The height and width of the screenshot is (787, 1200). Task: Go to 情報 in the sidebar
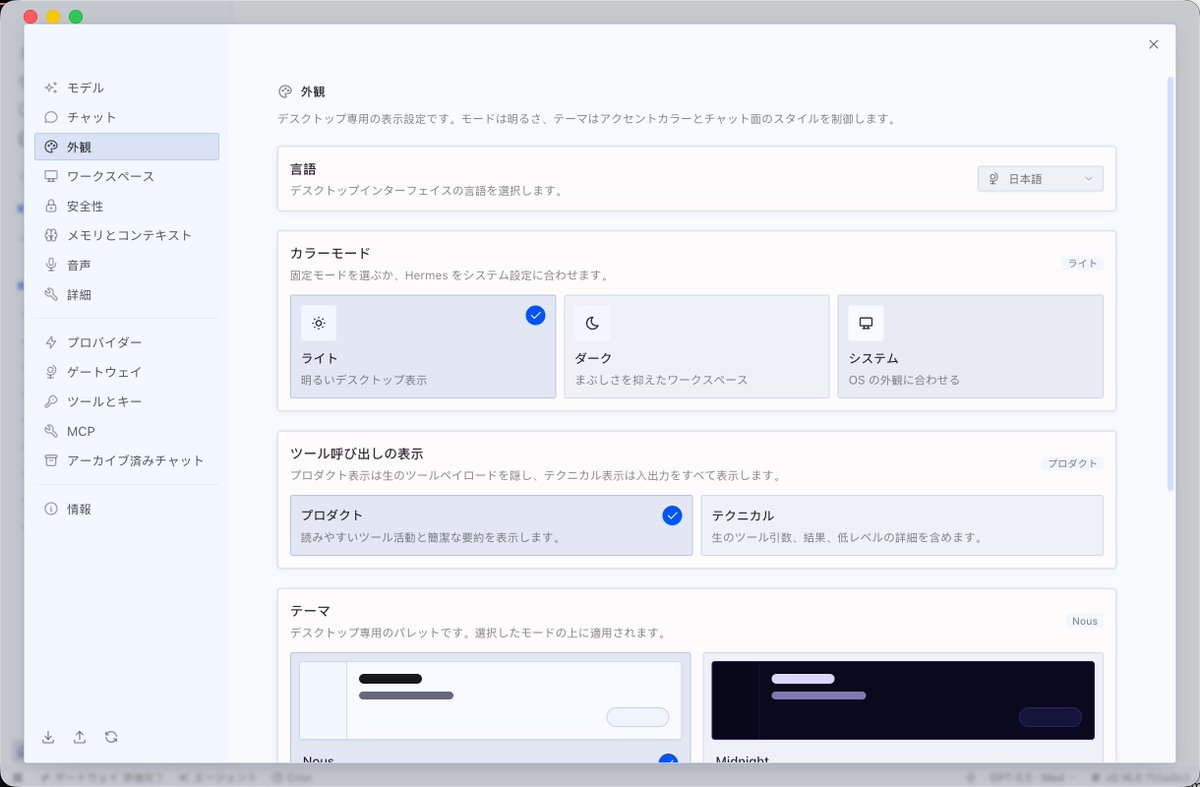(126, 509)
